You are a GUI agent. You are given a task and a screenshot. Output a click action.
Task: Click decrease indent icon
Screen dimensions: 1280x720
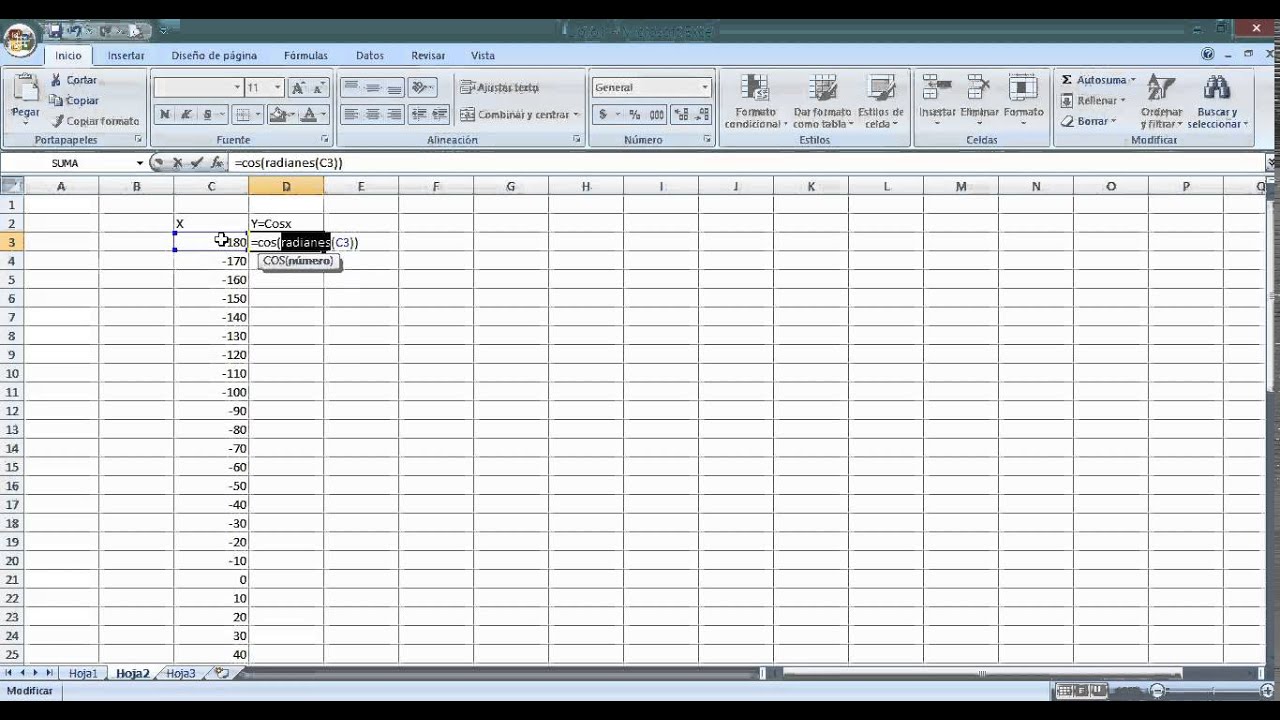pos(418,115)
